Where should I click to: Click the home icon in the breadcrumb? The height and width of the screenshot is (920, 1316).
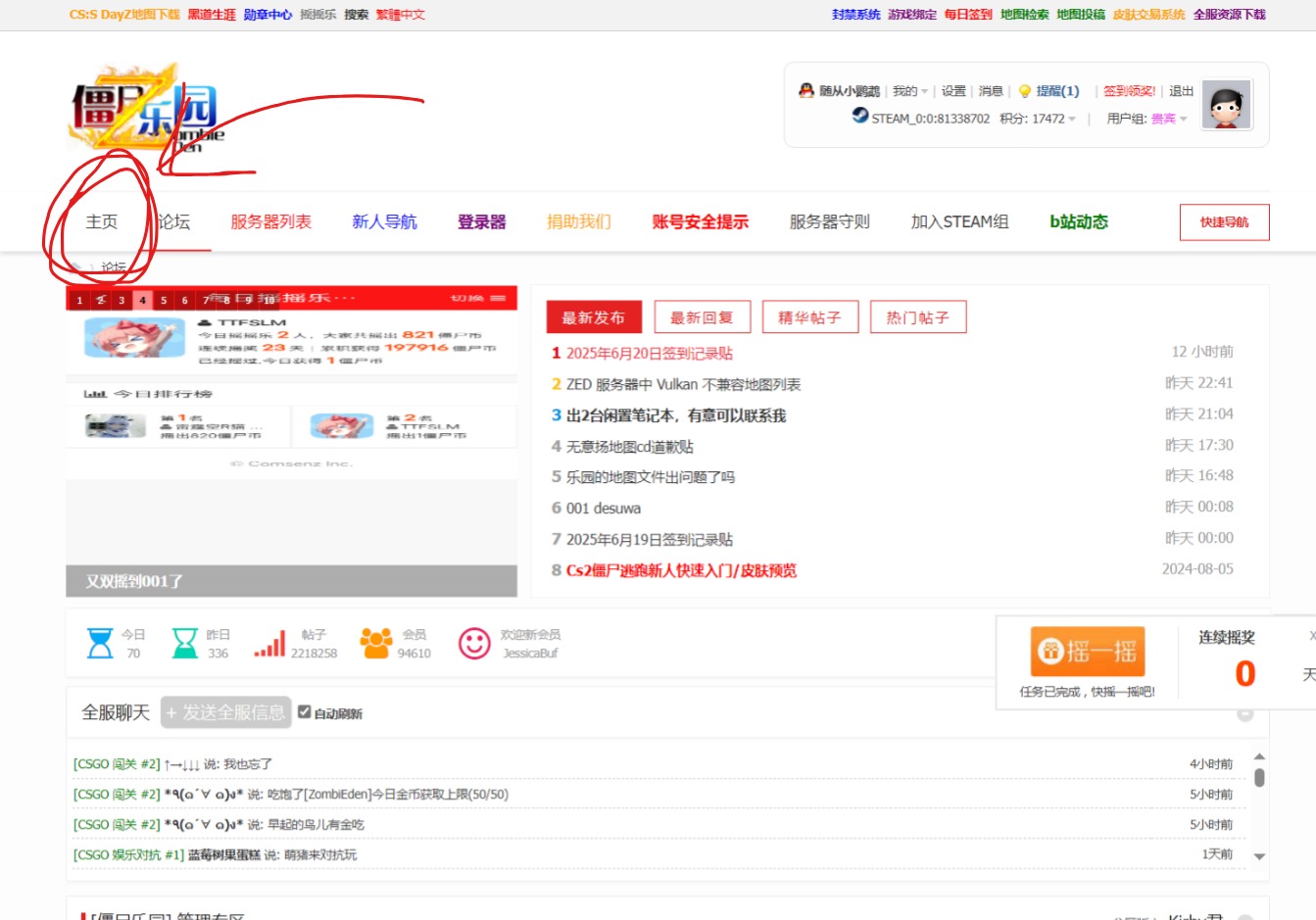point(73,267)
